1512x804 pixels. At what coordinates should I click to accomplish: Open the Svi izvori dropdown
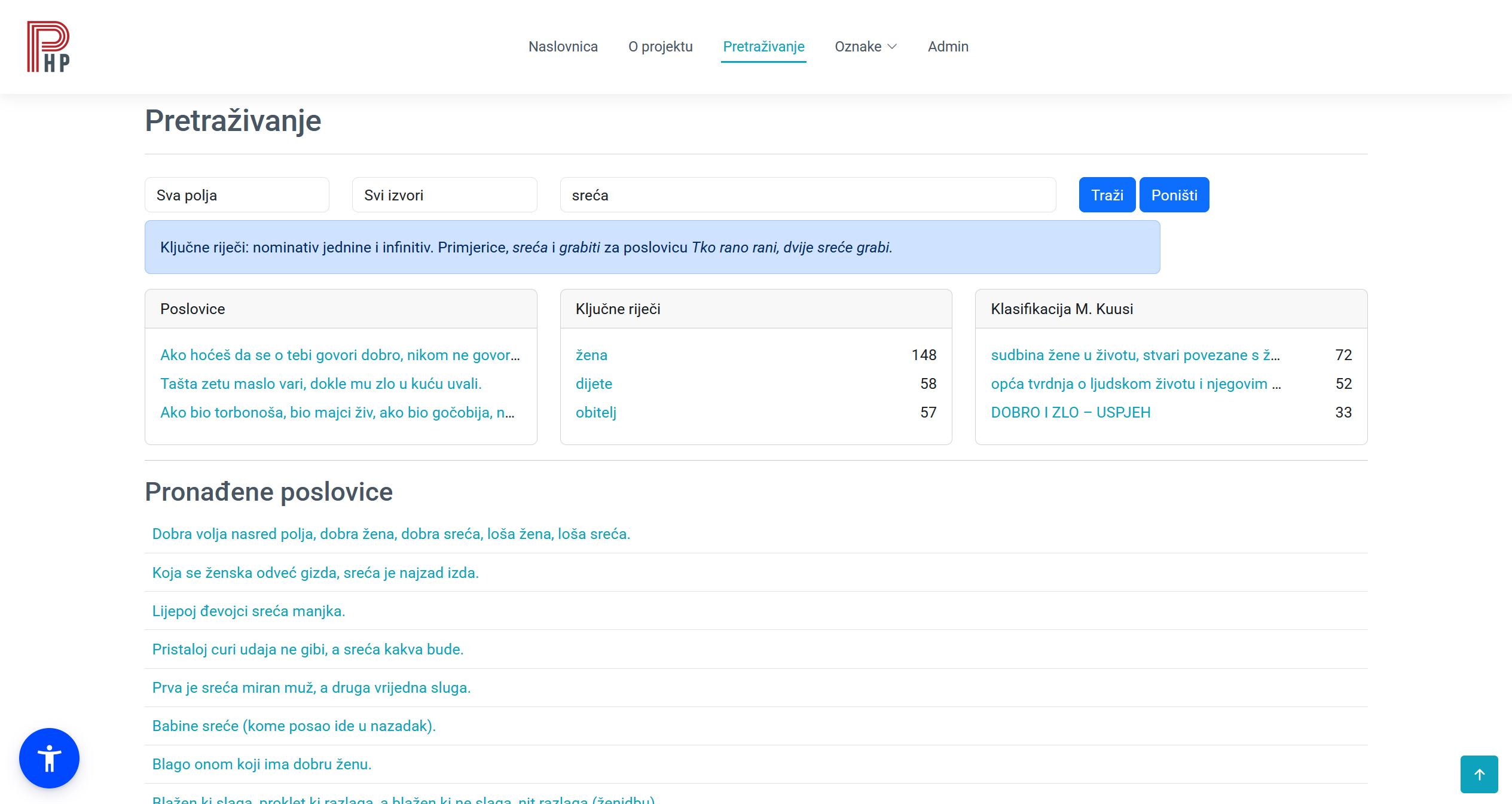[x=444, y=195]
